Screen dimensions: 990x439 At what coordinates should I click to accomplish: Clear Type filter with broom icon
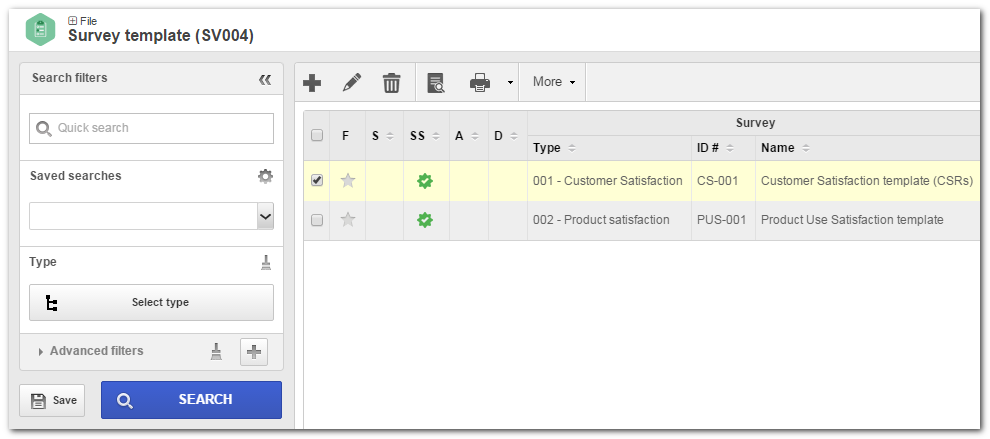(x=266, y=263)
